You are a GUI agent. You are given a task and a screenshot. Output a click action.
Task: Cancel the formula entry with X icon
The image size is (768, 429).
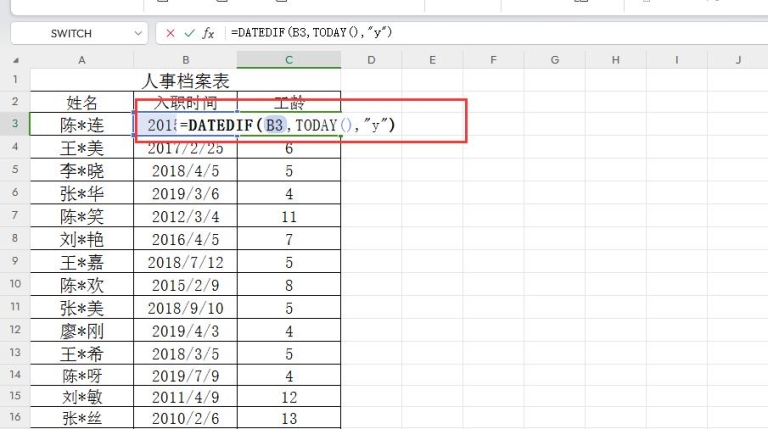pyautogui.click(x=171, y=33)
